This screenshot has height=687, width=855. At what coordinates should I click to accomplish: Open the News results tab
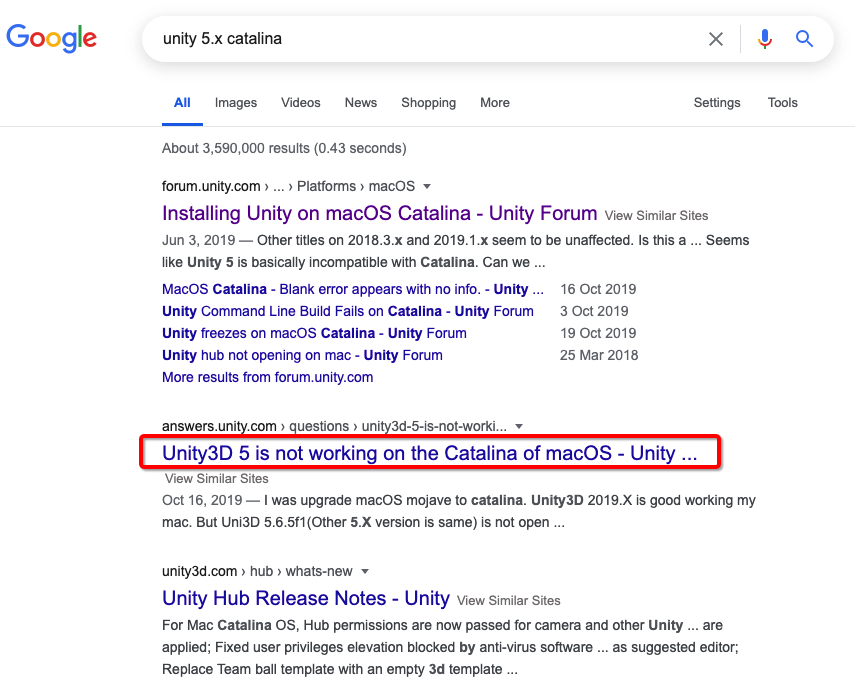pos(360,103)
